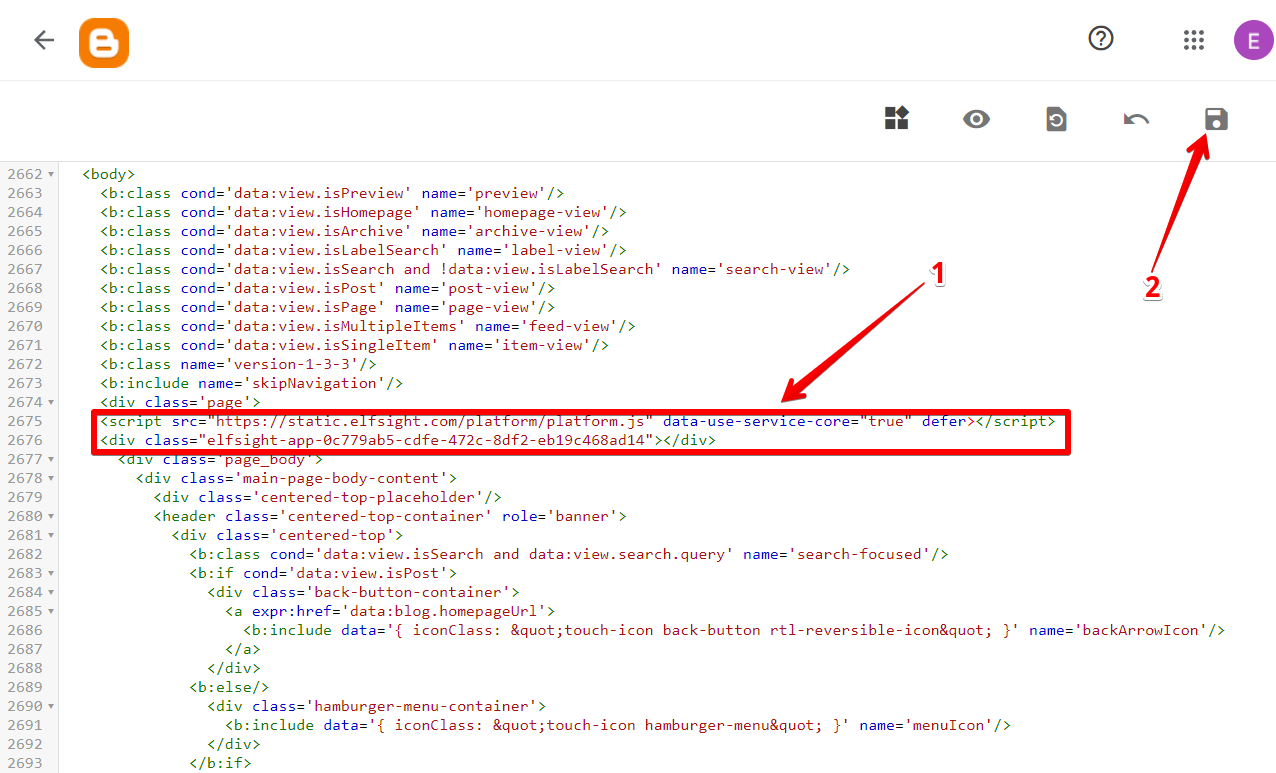1276x773 pixels.
Task: Click the name='item-view' code line
Action: tap(355, 345)
